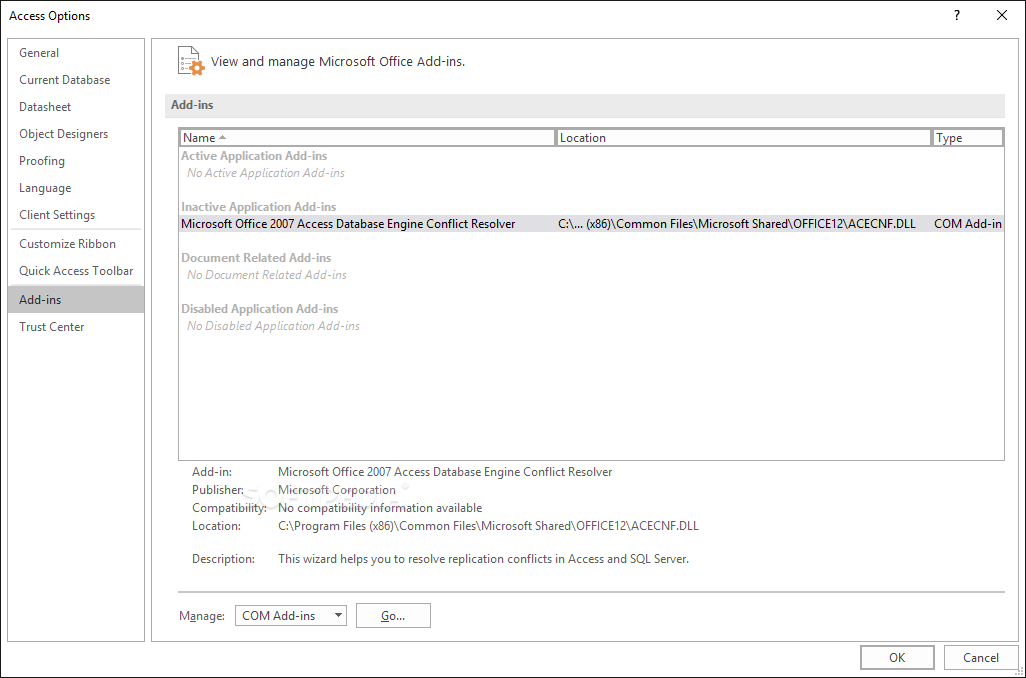Image resolution: width=1026 pixels, height=678 pixels.
Task: Select Current Database category
Action: point(76,80)
